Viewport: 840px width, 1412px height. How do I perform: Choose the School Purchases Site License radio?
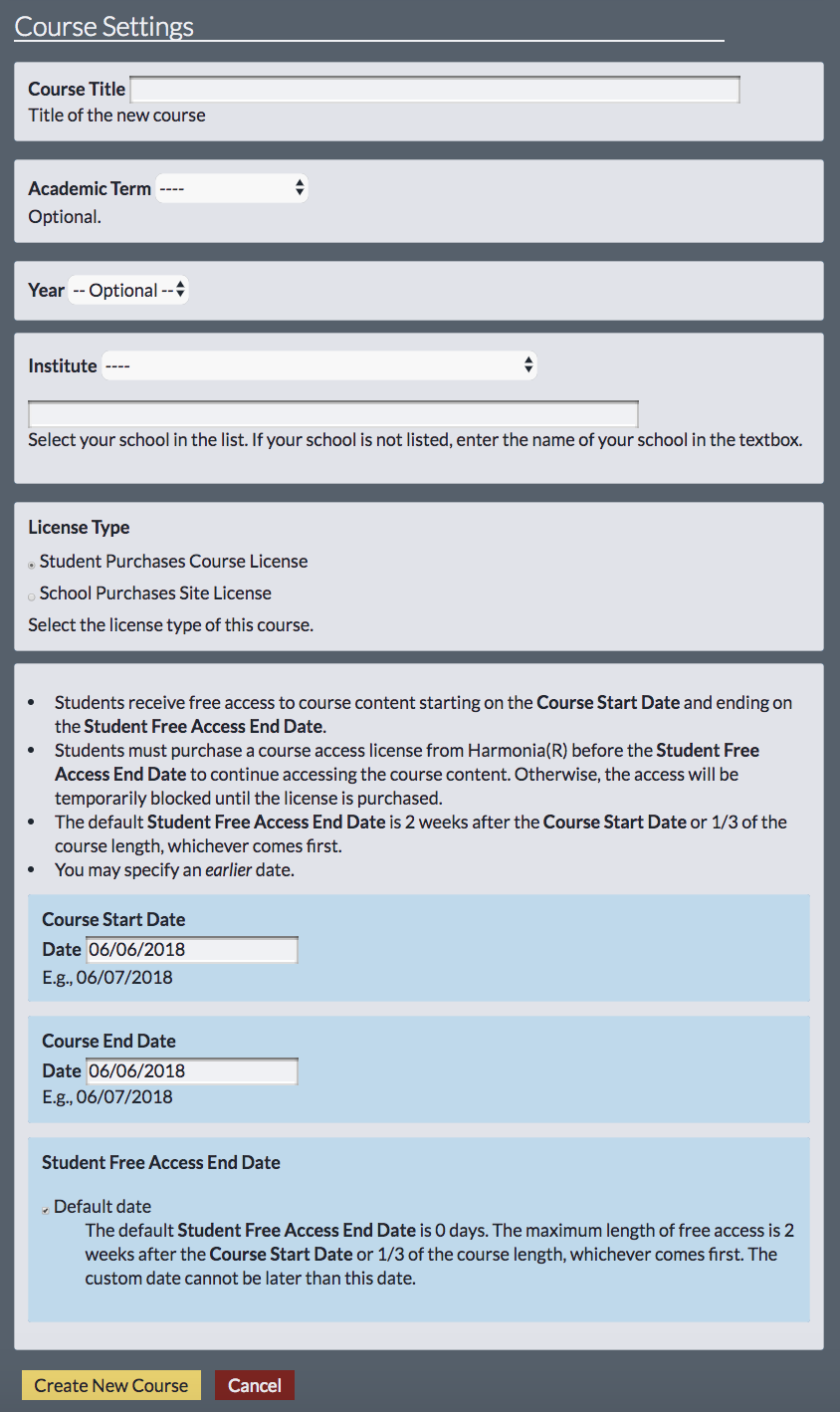click(x=32, y=595)
